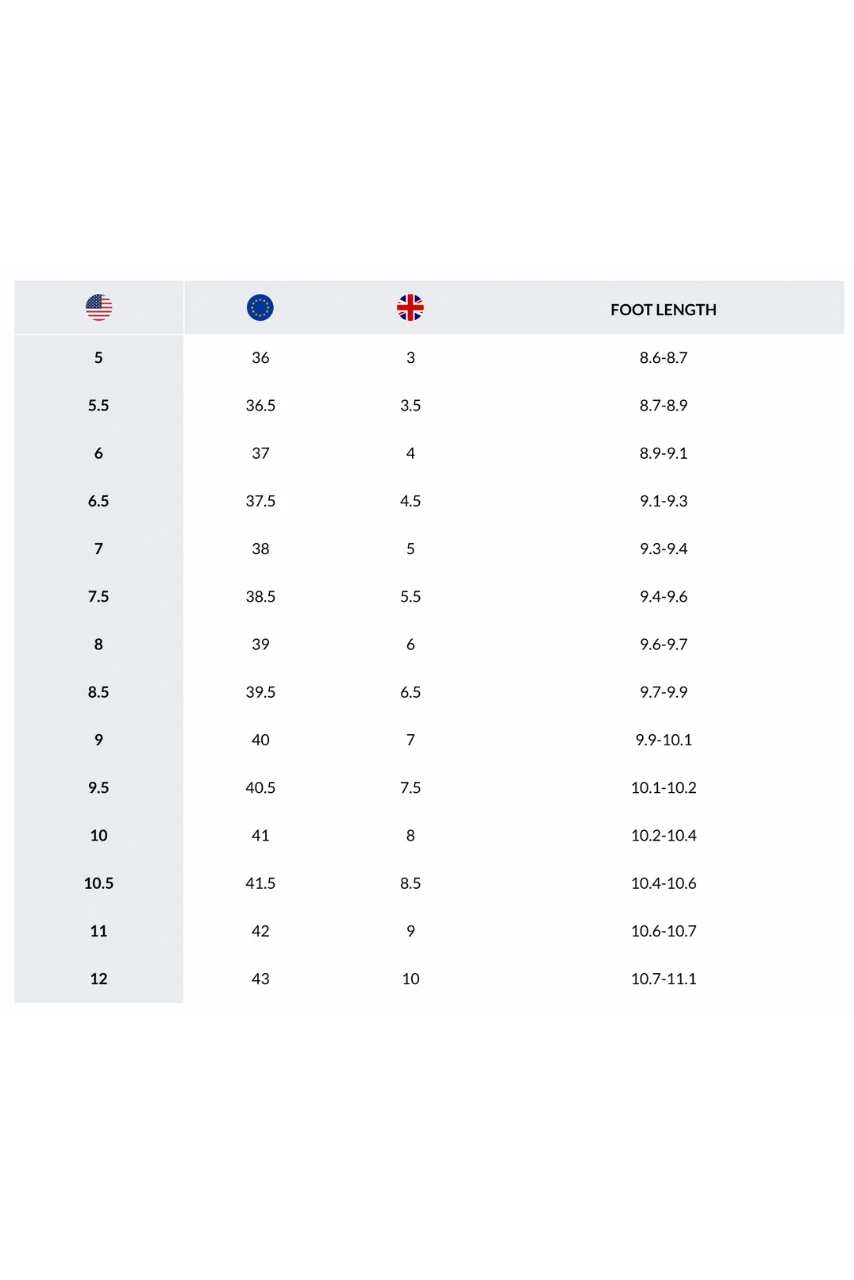
Task: Select US size 6.5 cell
Action: (x=98, y=501)
